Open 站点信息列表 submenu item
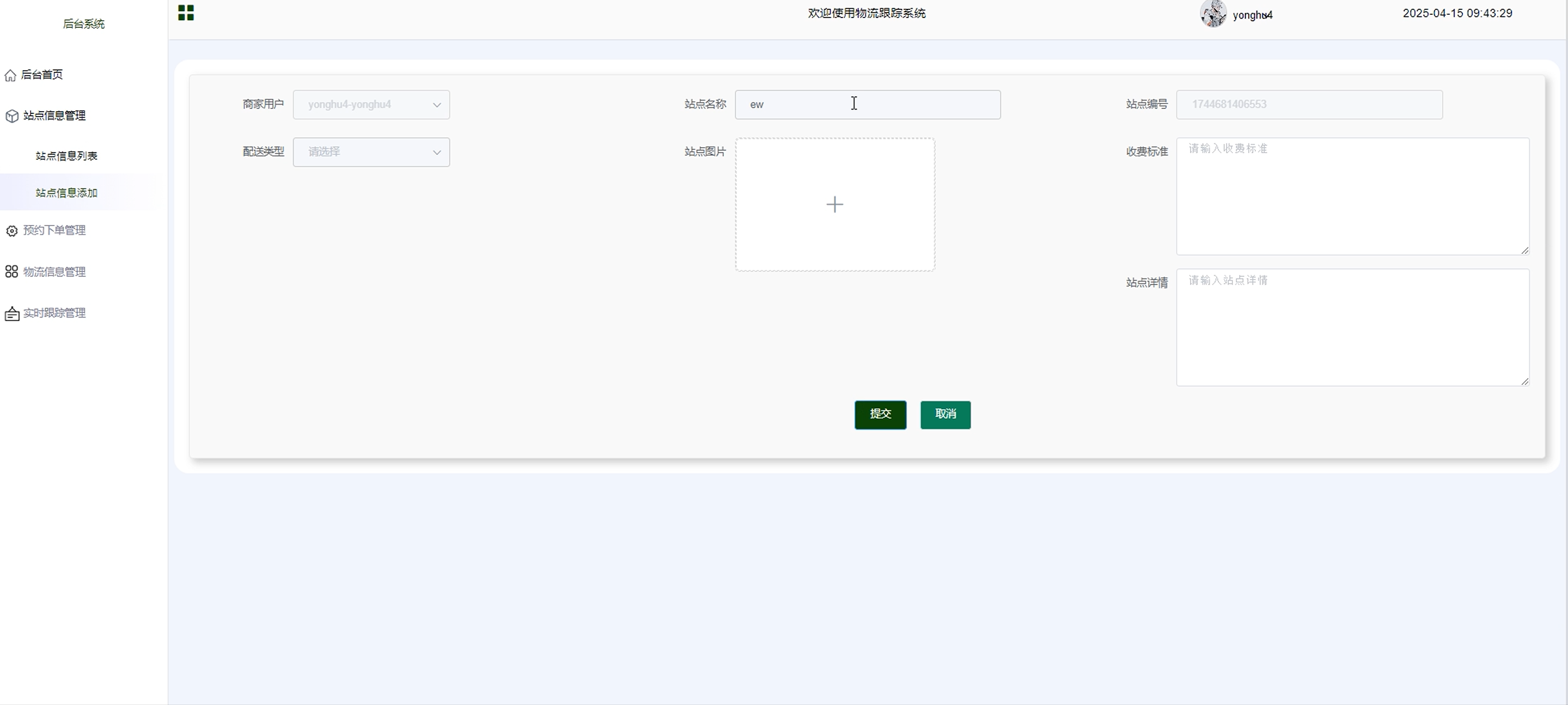1568x705 pixels. point(66,156)
